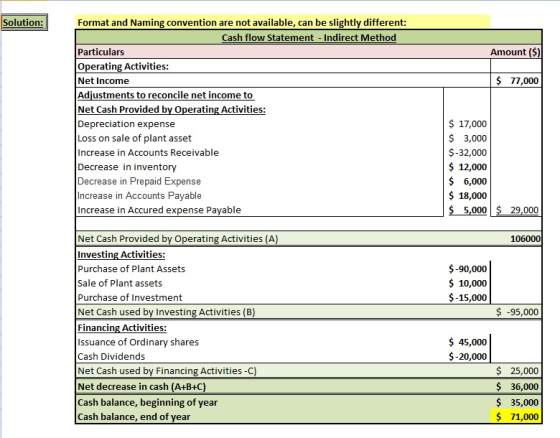560x438 pixels.
Task: Click Adjustments to reconcile net income to
Action: (166, 95)
